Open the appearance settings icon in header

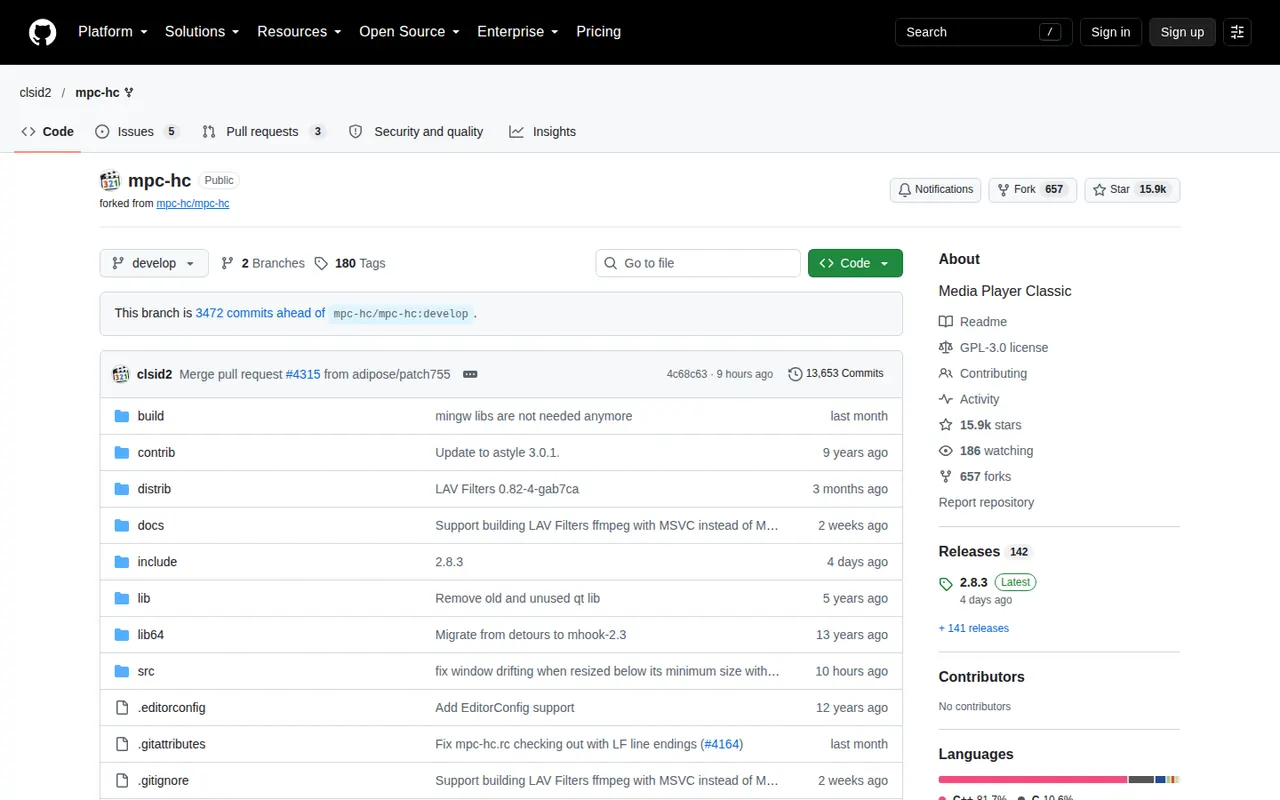pyautogui.click(x=1237, y=32)
